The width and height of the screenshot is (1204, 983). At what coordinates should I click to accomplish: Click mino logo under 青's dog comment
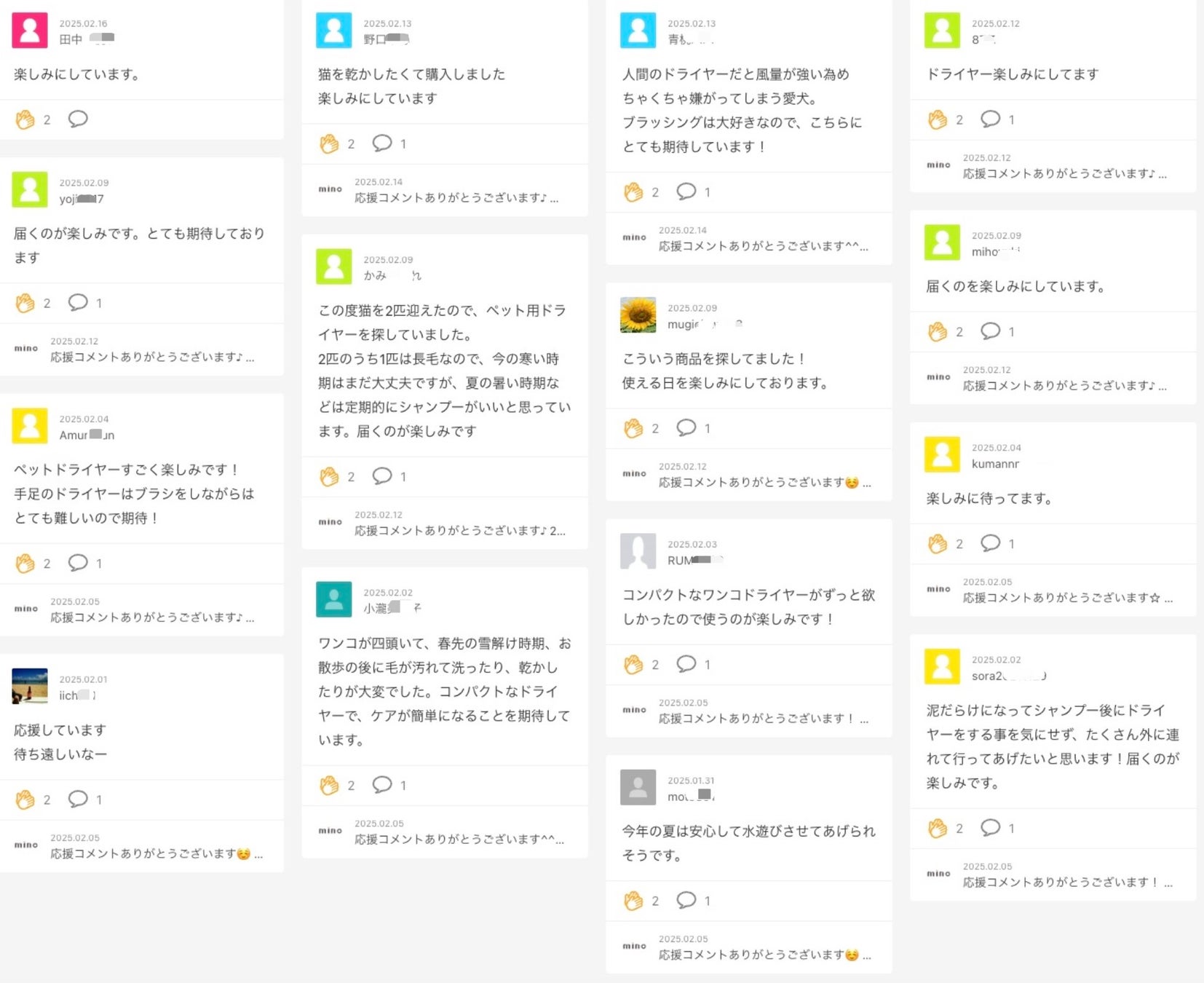point(634,237)
